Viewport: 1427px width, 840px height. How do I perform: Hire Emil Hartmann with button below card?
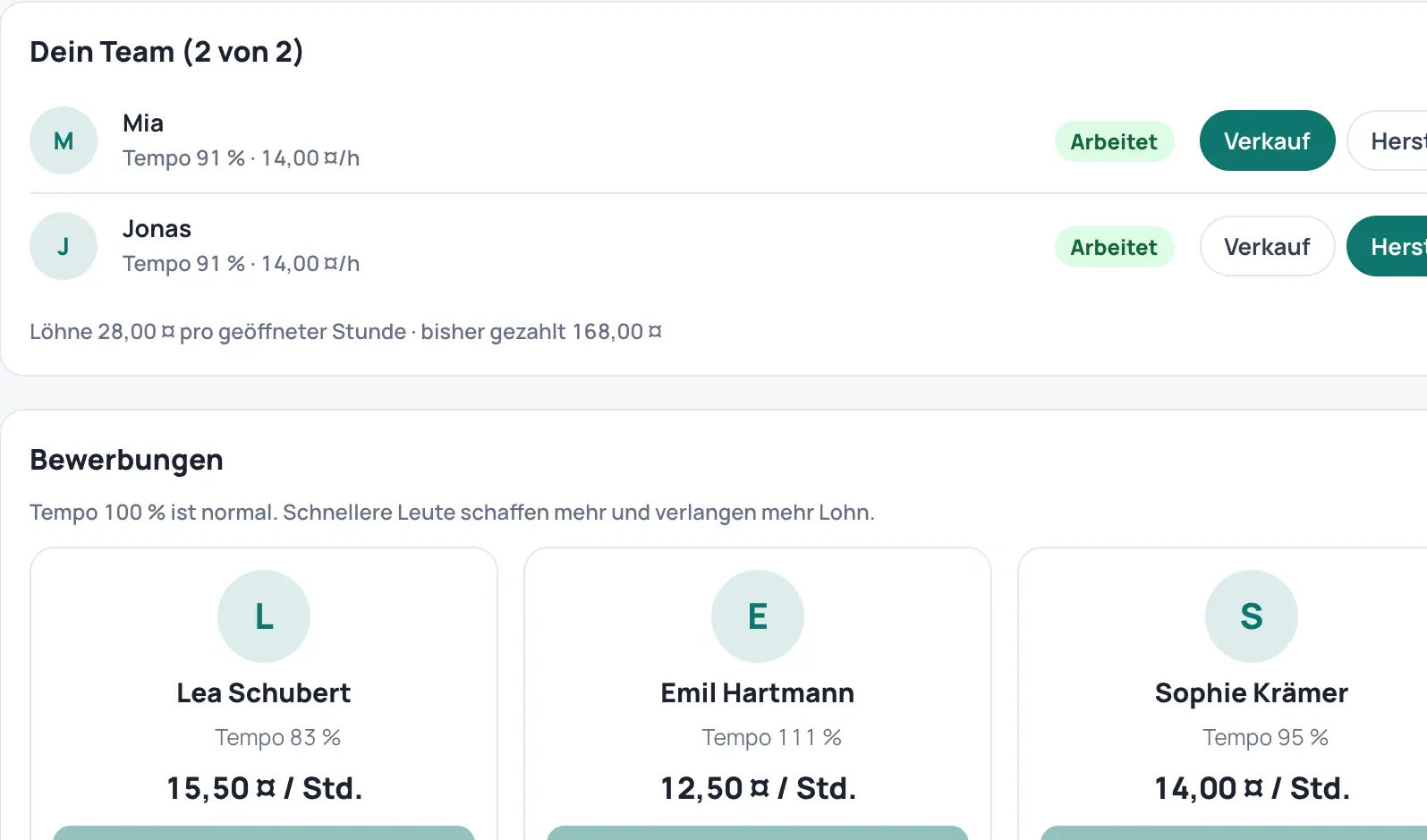pos(758,833)
